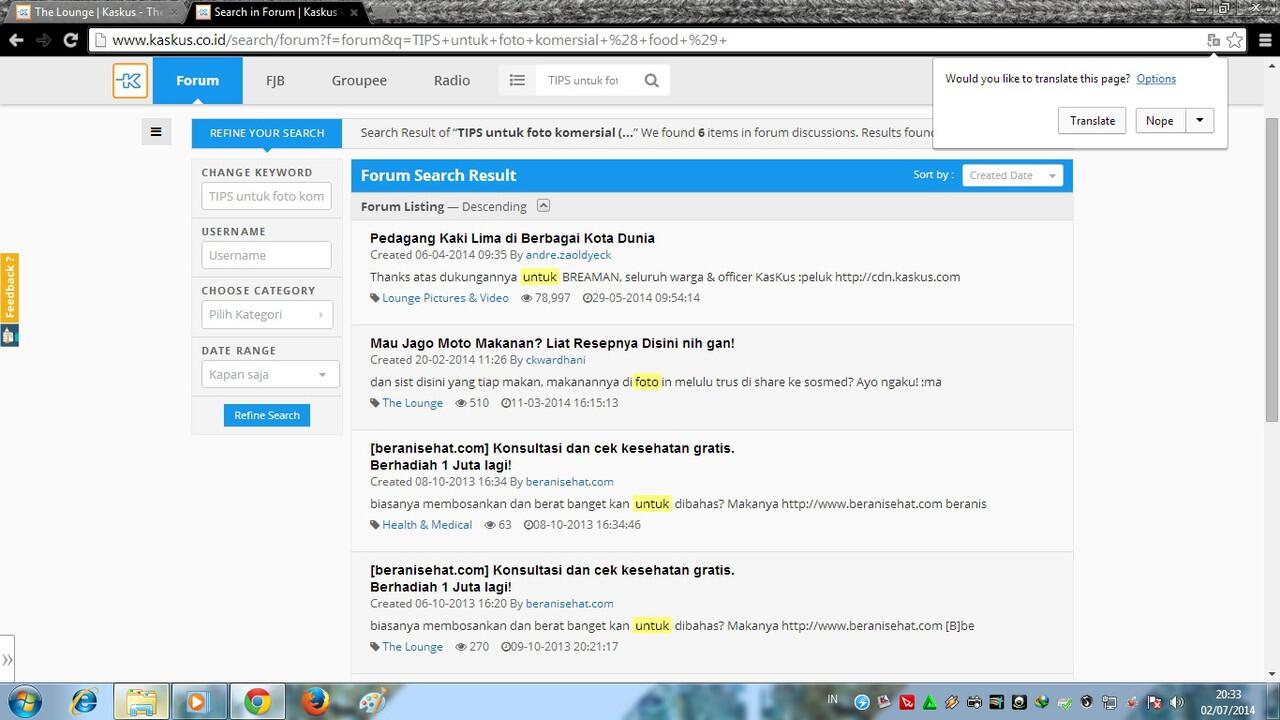The width and height of the screenshot is (1280, 720).
Task: Click the IN language indicator in the taskbar
Action: [832, 700]
